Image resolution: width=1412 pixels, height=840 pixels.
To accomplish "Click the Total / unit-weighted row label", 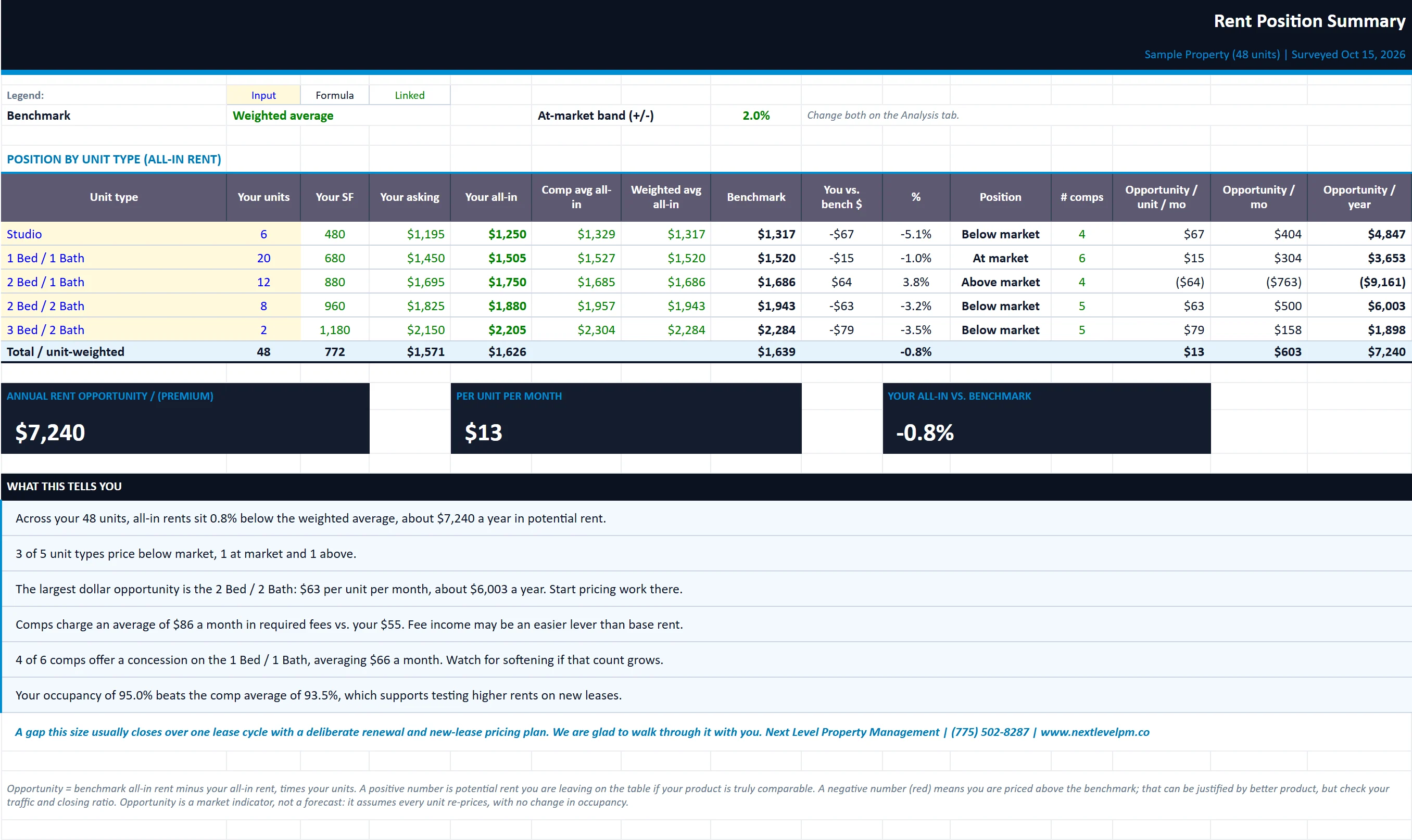I will (113, 351).
